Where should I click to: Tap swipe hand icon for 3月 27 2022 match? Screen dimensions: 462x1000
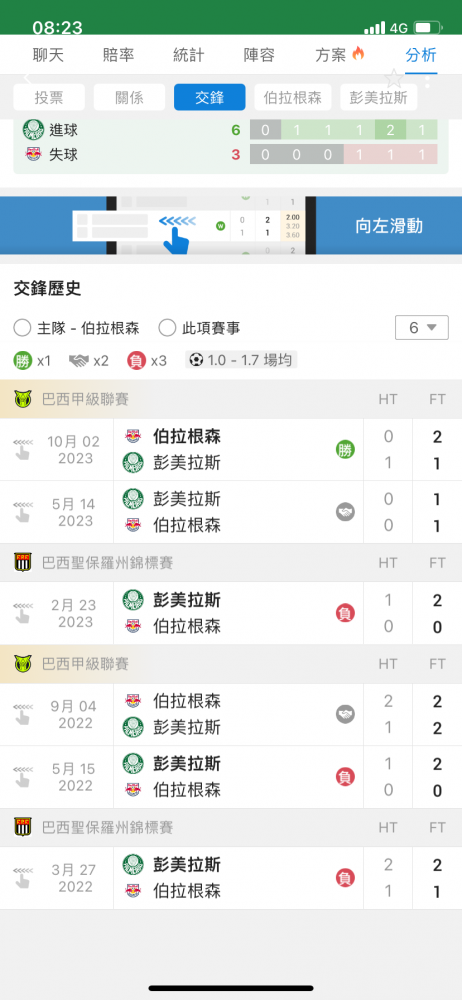point(22,878)
